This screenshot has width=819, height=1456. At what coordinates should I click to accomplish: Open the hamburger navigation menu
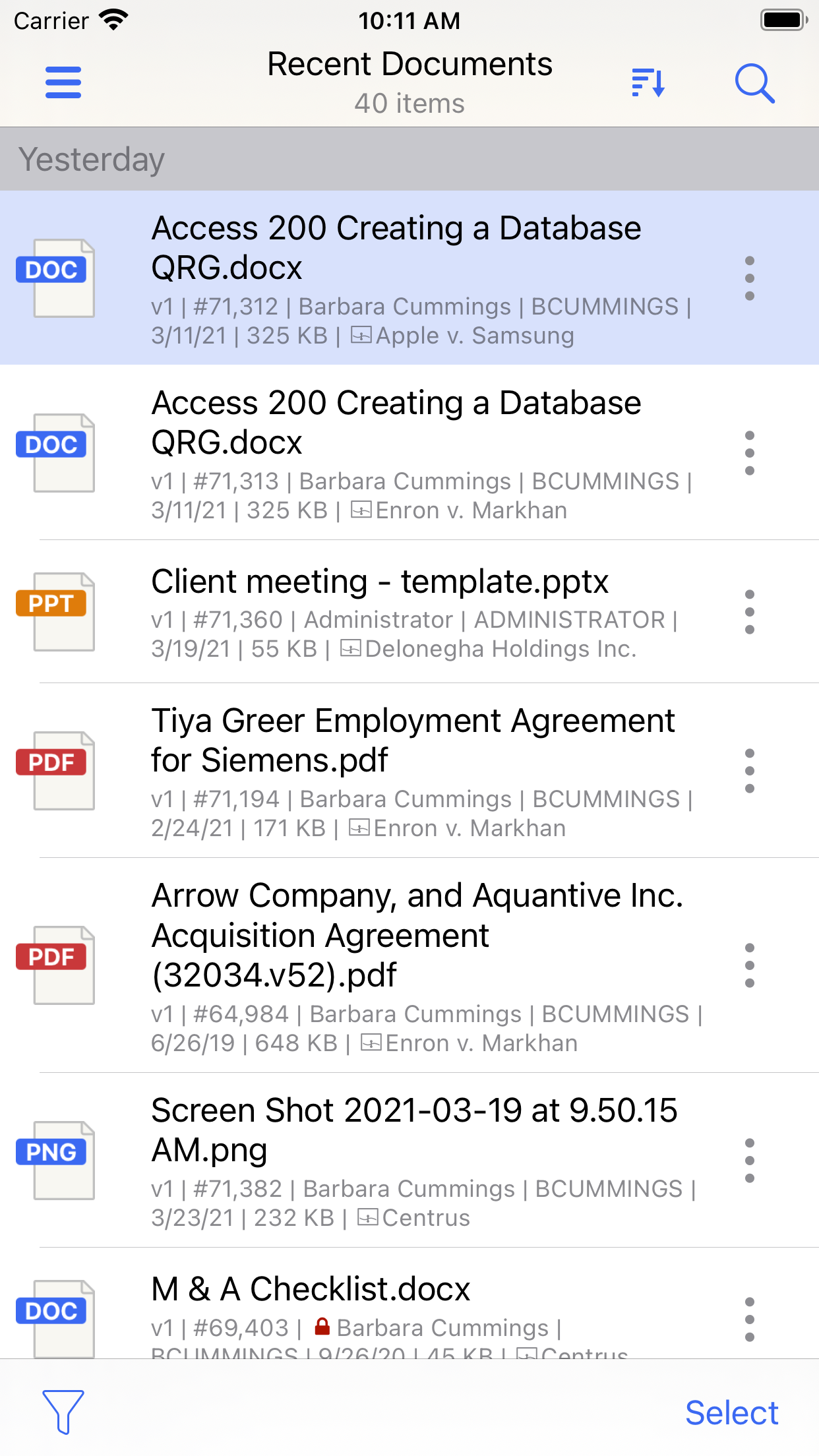(63, 82)
